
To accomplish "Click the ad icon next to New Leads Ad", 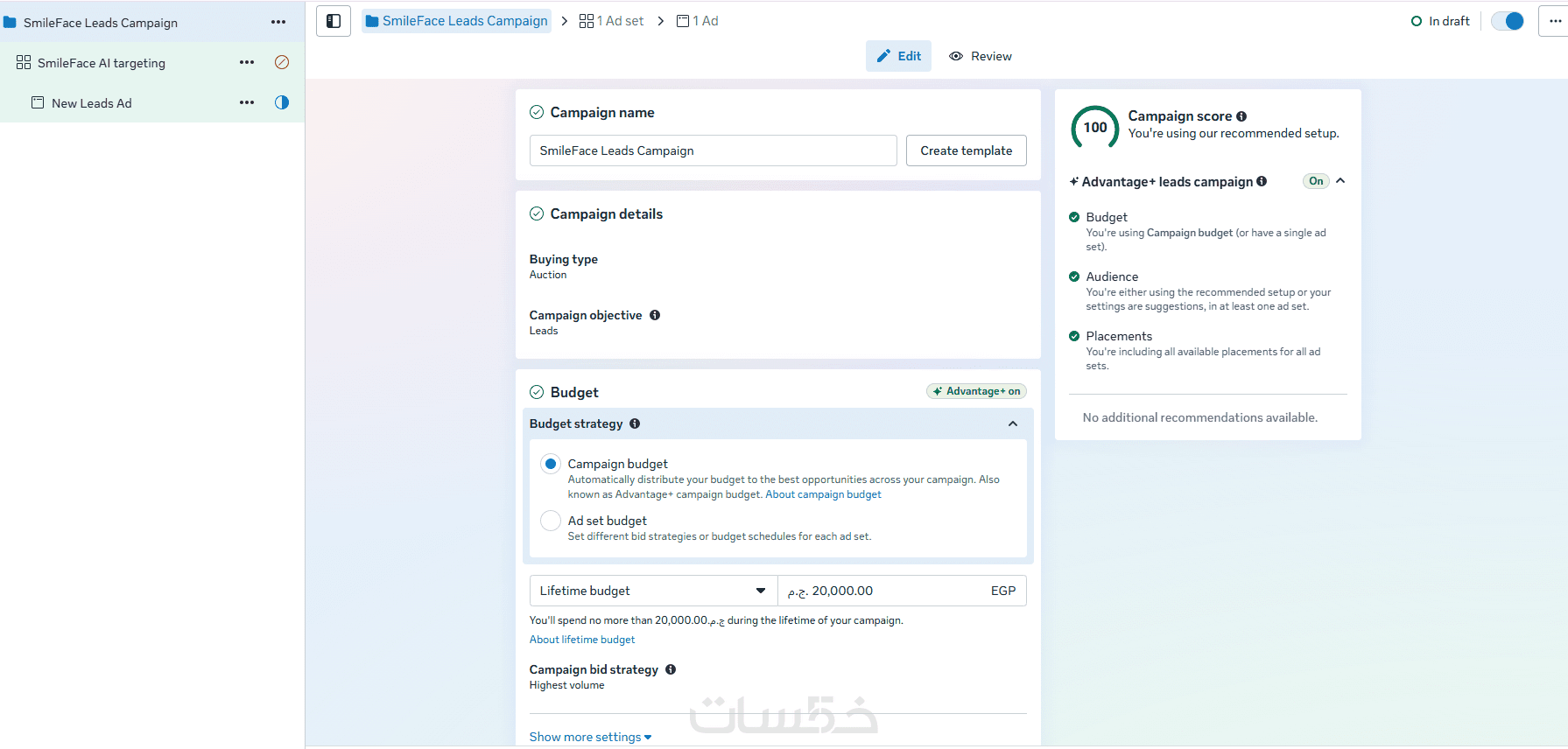I will [38, 102].
